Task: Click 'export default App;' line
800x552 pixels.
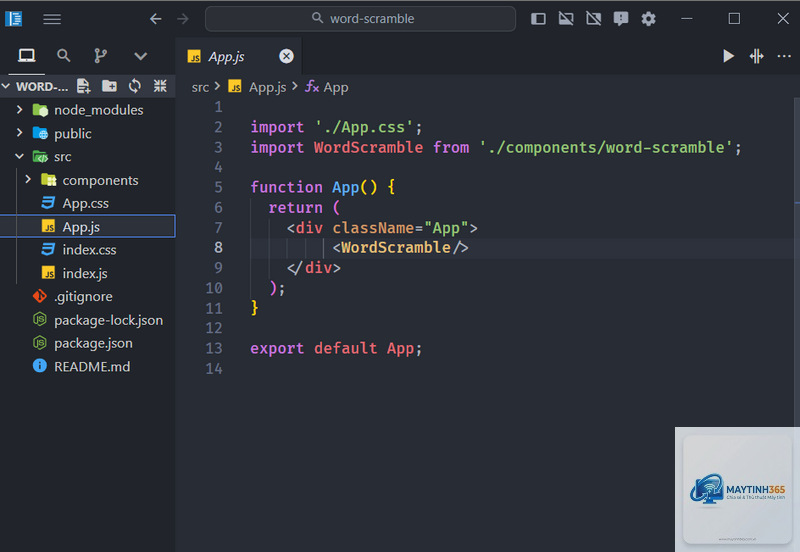Action: tap(336, 348)
